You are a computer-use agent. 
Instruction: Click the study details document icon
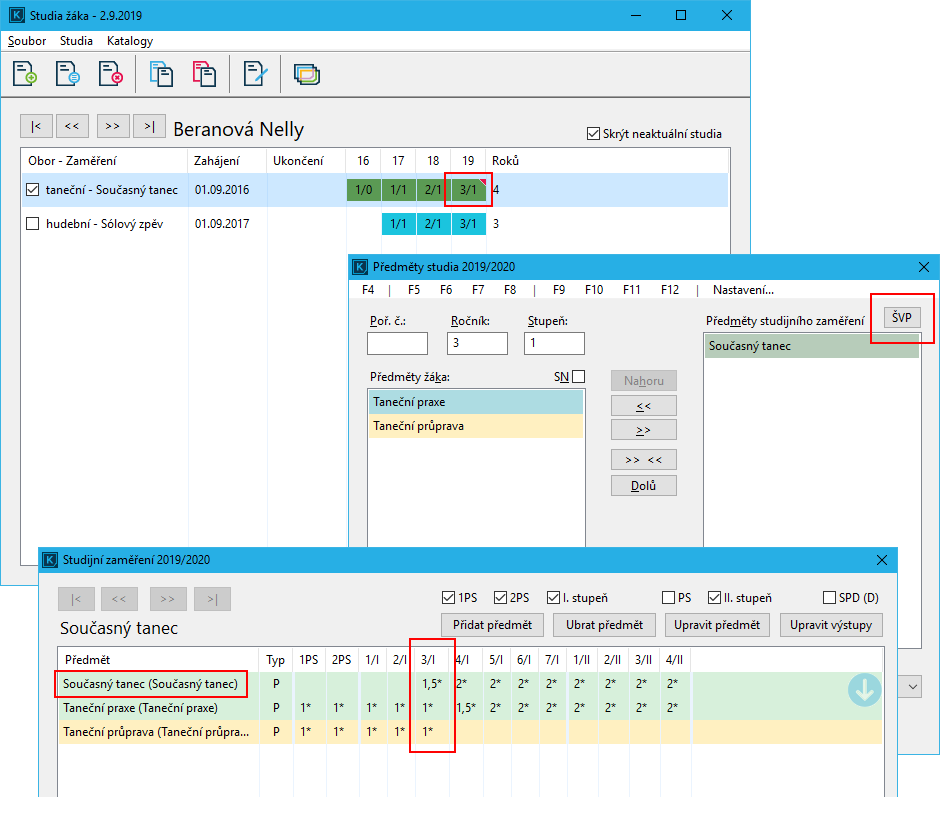click(68, 74)
